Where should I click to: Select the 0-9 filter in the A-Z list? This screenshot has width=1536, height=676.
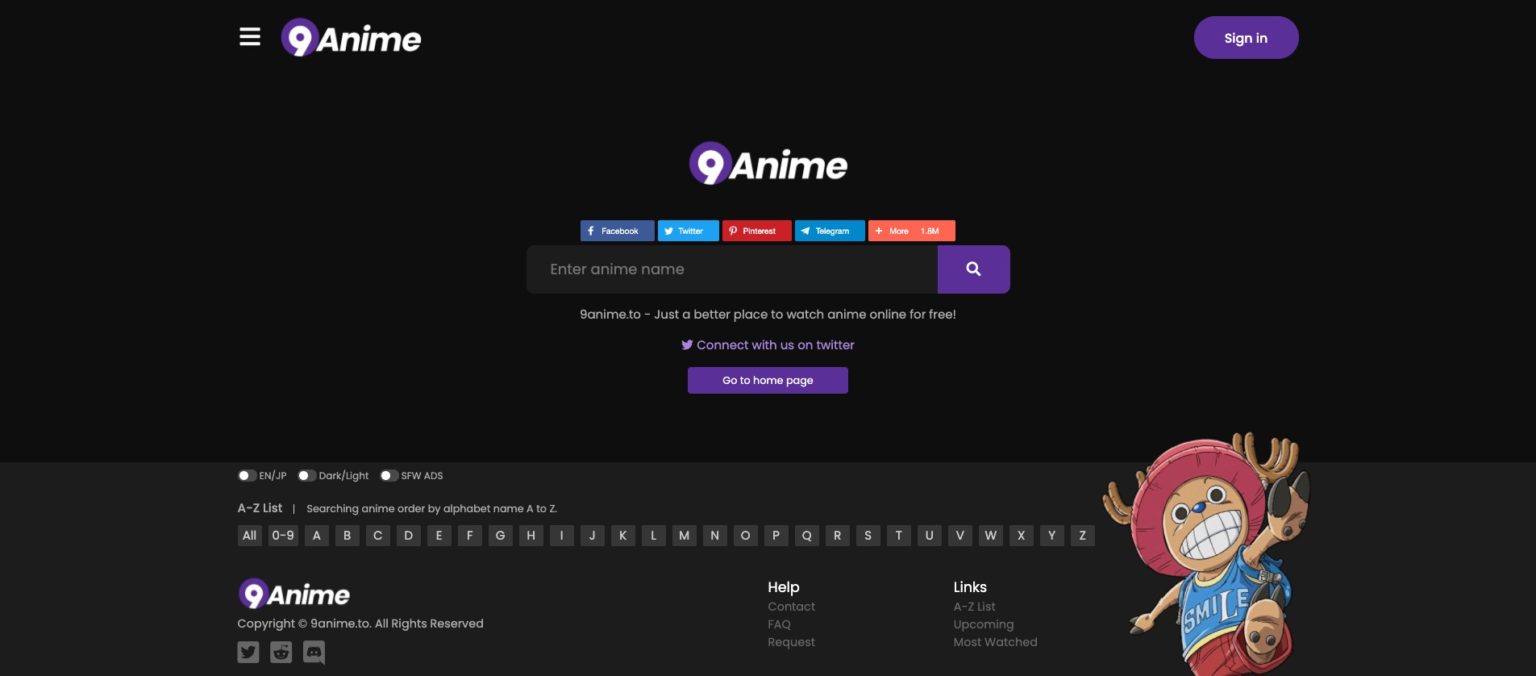point(283,535)
